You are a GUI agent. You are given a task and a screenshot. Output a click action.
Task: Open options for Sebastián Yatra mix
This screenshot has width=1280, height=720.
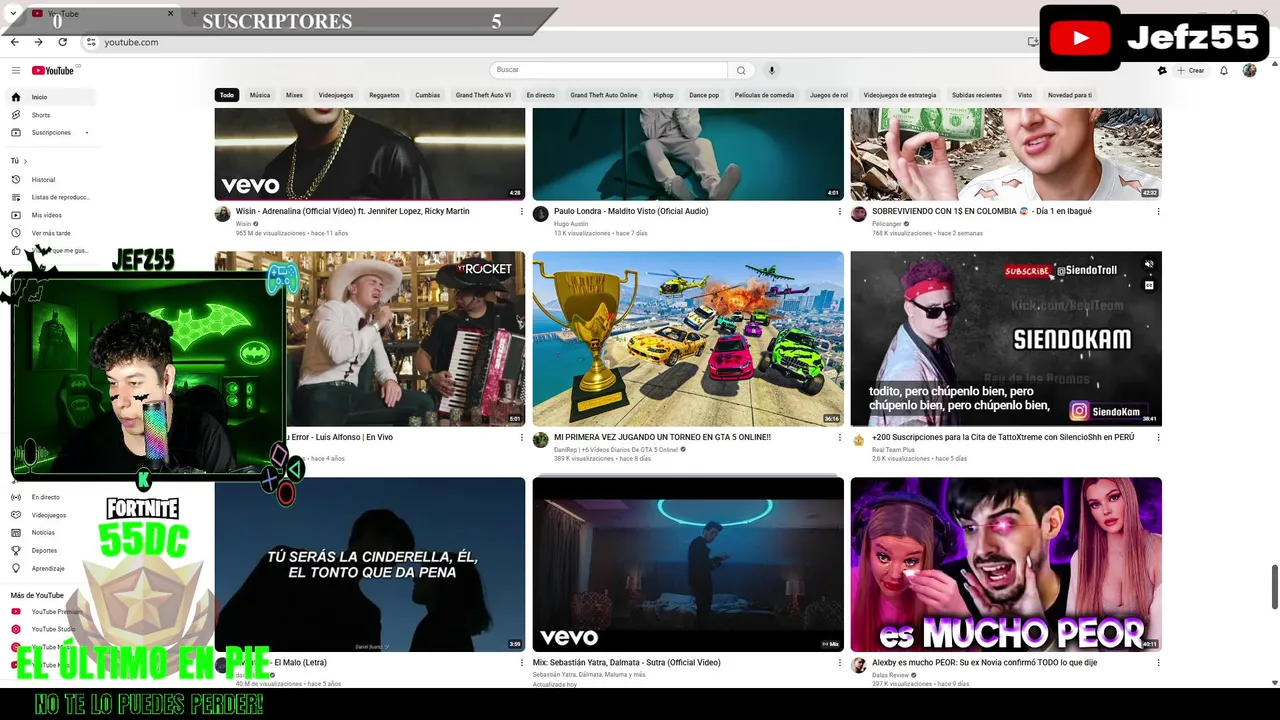click(x=839, y=663)
